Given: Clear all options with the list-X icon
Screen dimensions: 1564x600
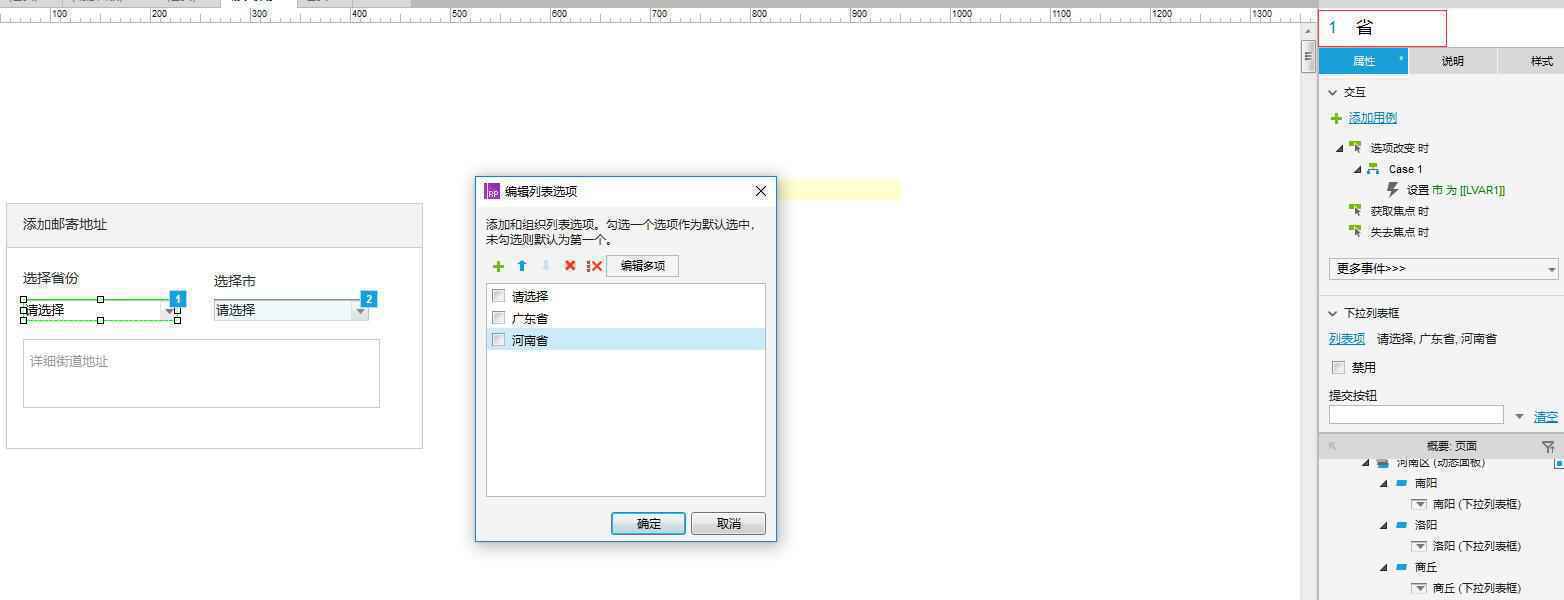Looking at the screenshot, I should click(x=594, y=266).
